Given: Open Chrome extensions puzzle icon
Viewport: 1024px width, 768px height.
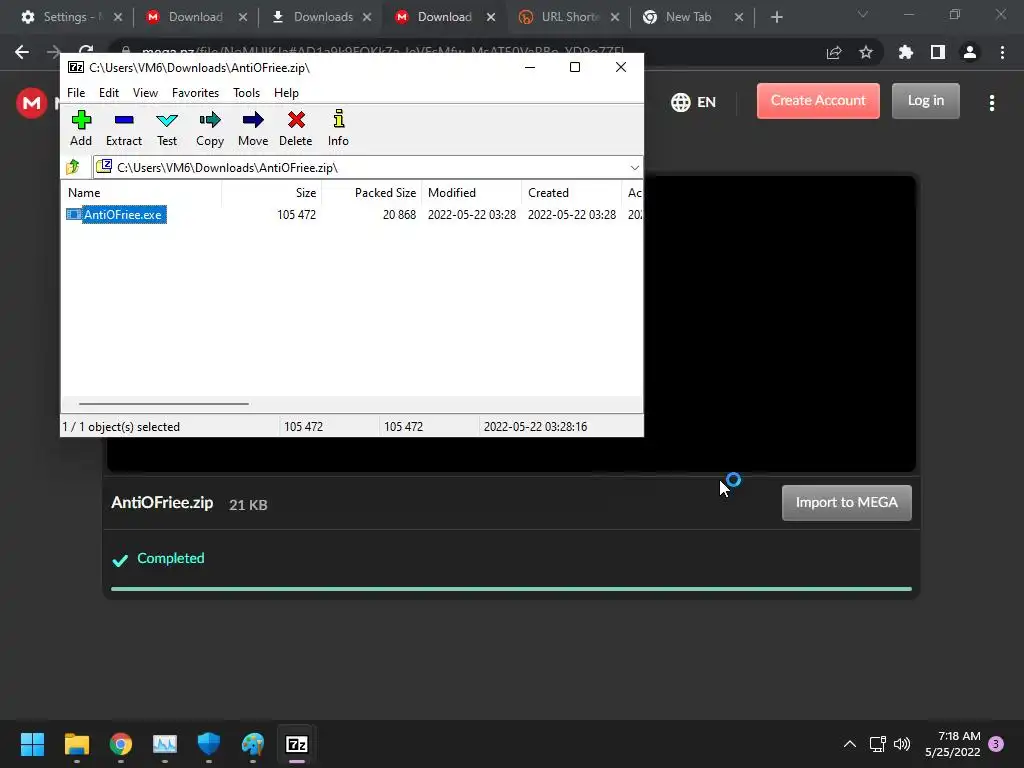Looking at the screenshot, I should [906, 52].
